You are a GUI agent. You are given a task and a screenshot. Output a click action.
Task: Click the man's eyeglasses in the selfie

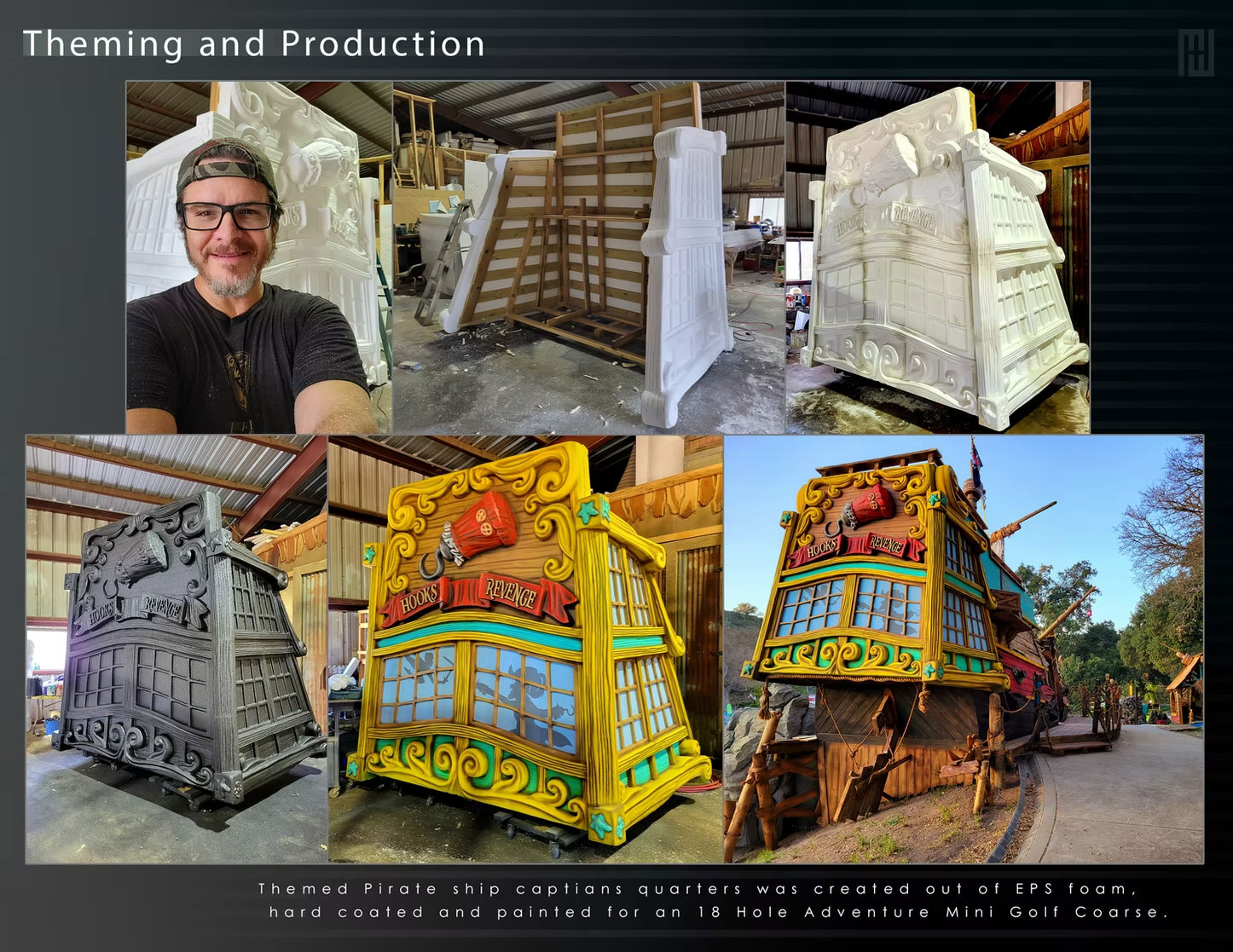pos(228,215)
